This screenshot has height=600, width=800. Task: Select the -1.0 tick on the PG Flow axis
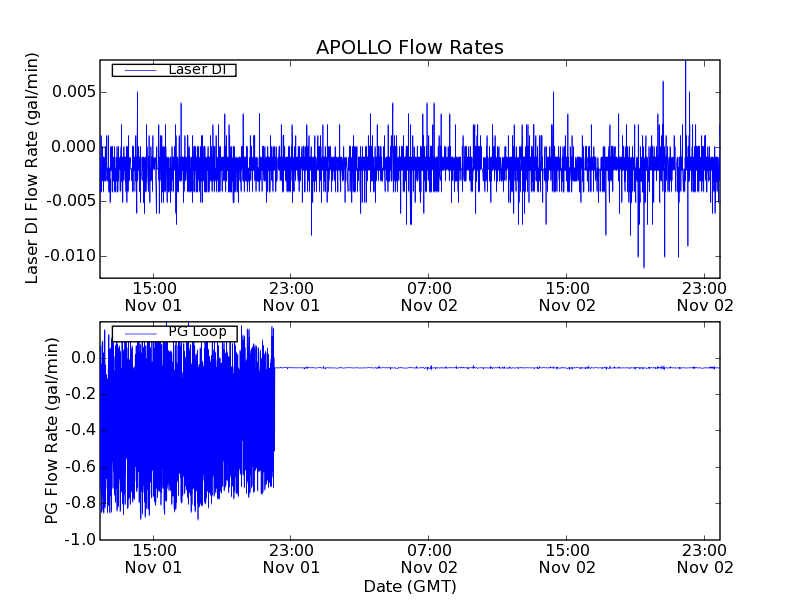point(81,539)
